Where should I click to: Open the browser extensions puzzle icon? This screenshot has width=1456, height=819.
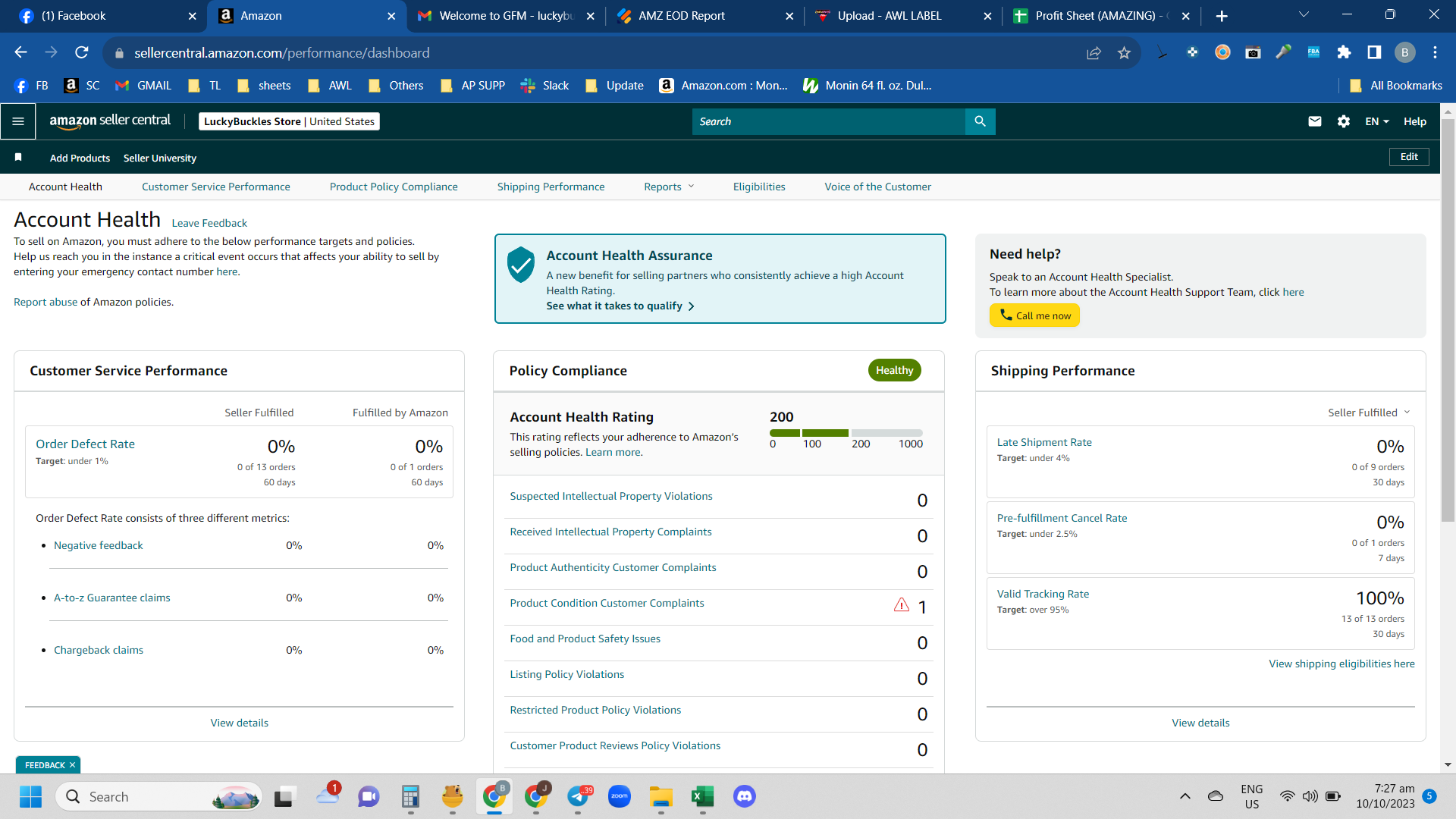(x=1344, y=52)
